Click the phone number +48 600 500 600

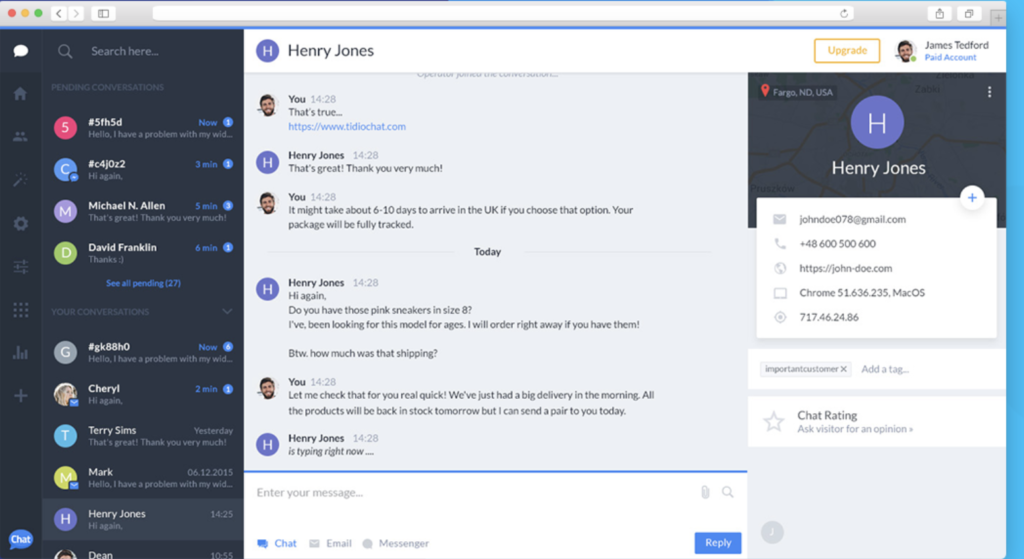point(837,244)
